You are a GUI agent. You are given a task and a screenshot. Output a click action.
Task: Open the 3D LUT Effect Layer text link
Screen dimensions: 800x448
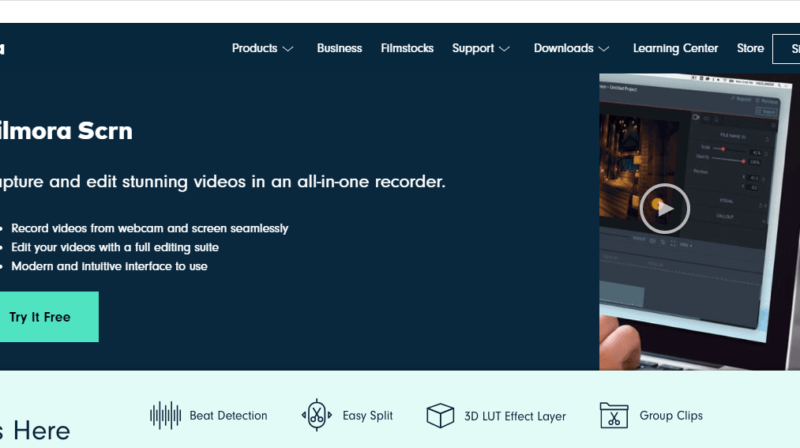[515, 416]
